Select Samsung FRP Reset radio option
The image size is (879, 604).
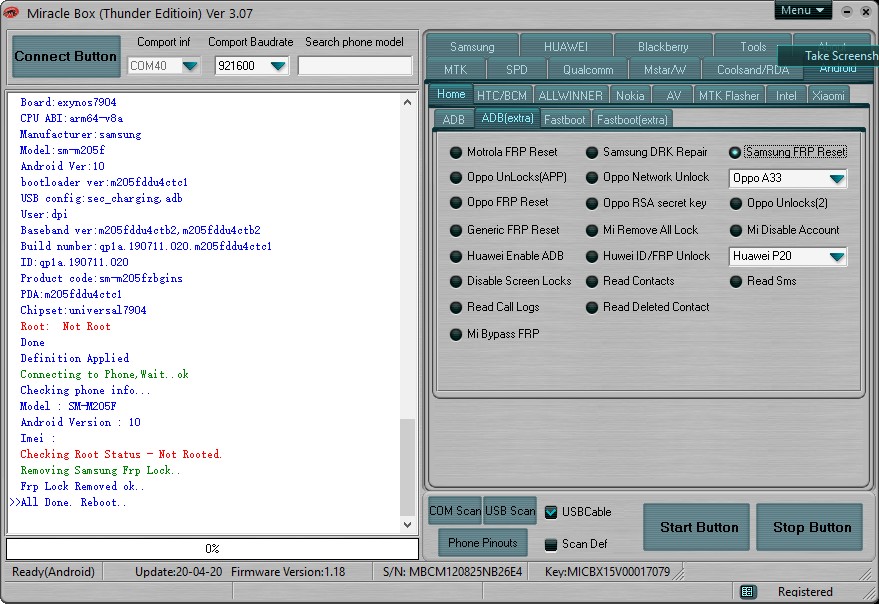click(x=735, y=153)
